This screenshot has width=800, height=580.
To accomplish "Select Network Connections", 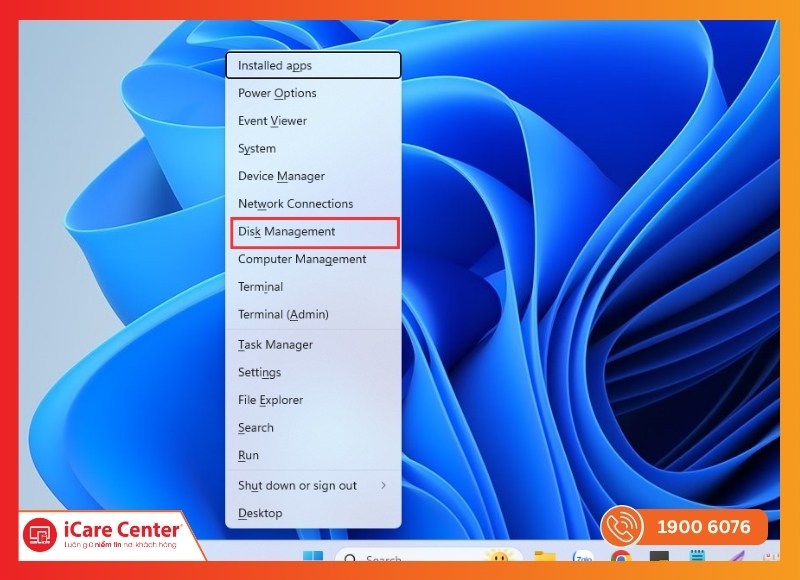I will click(294, 203).
